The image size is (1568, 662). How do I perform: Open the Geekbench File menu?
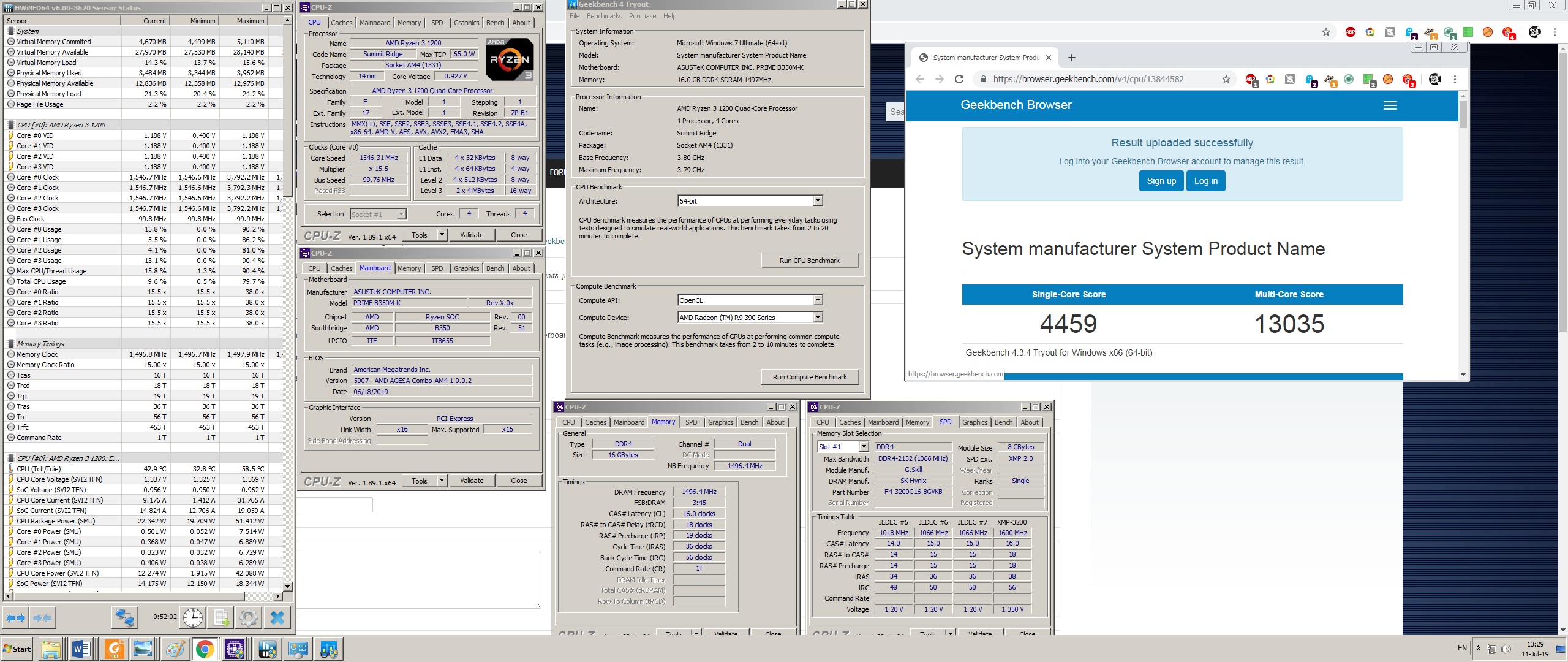pos(575,16)
